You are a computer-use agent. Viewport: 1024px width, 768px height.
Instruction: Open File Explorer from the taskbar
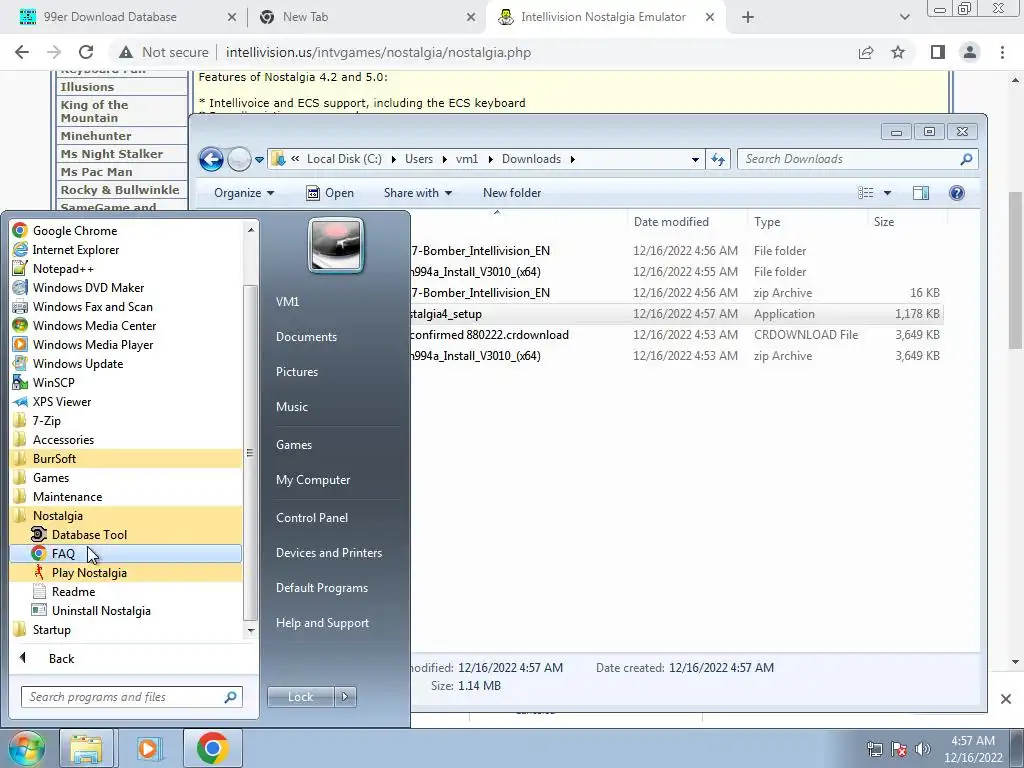point(86,748)
